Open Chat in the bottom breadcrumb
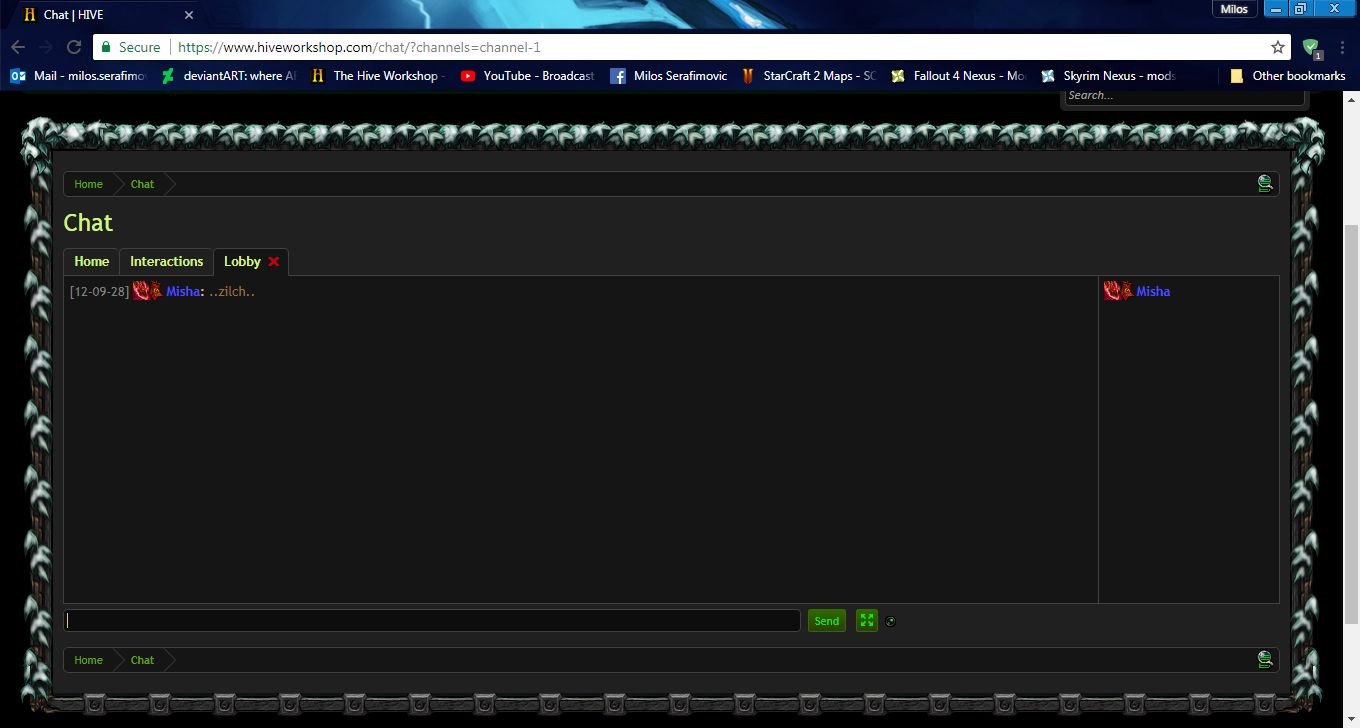Image resolution: width=1360 pixels, height=728 pixels. (x=142, y=660)
